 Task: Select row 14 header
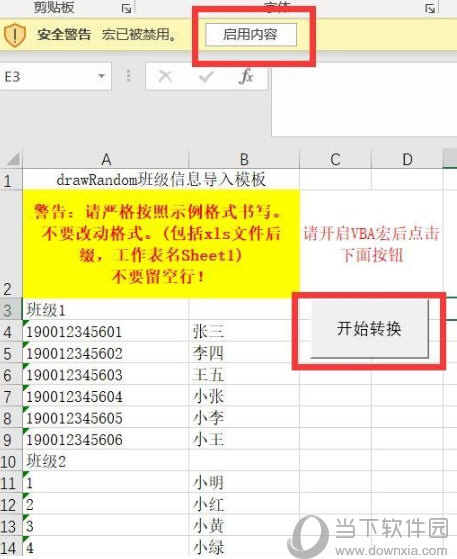point(11,547)
